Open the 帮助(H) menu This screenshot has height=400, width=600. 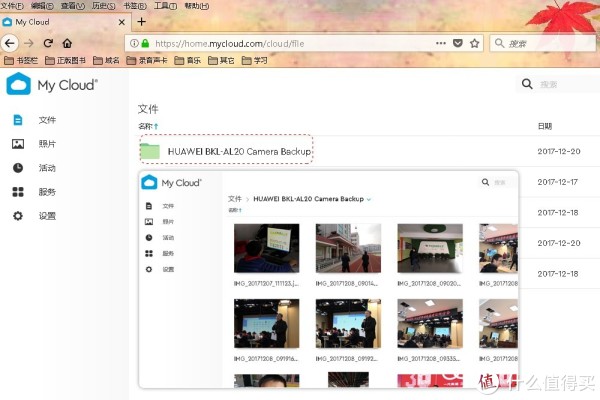click(x=197, y=6)
